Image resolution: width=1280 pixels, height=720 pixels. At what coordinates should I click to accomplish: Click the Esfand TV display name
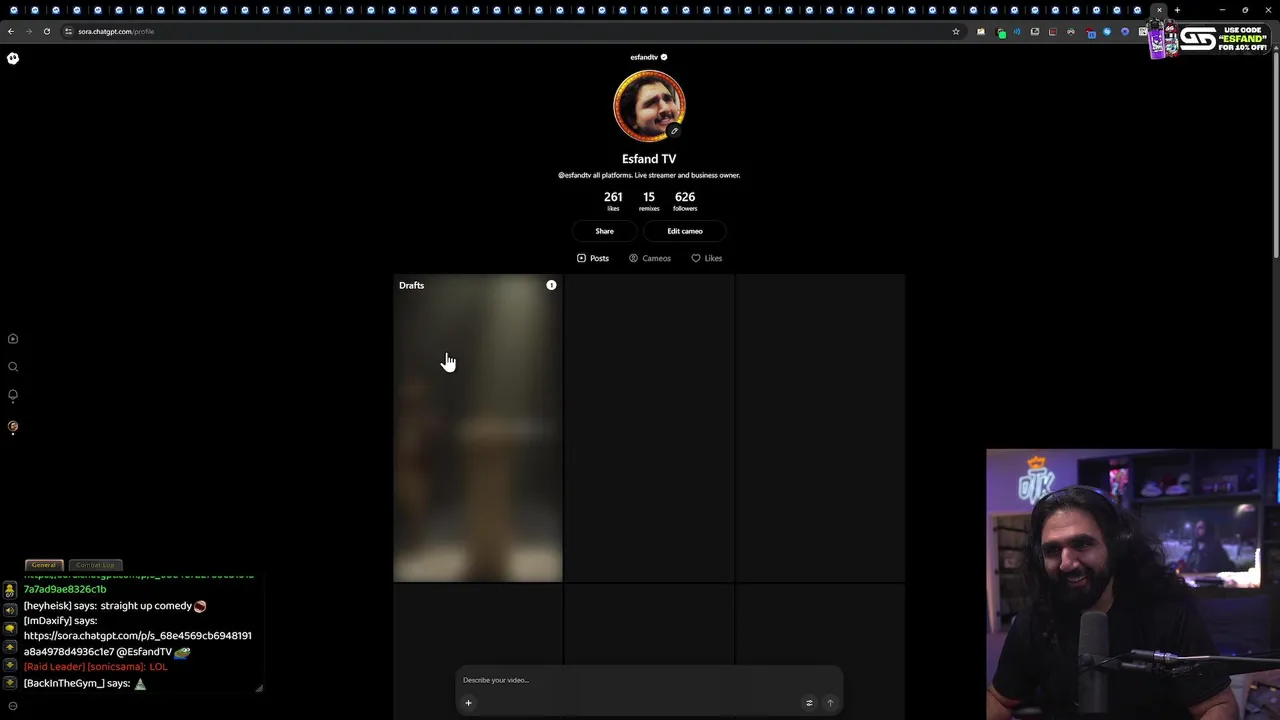pos(649,159)
